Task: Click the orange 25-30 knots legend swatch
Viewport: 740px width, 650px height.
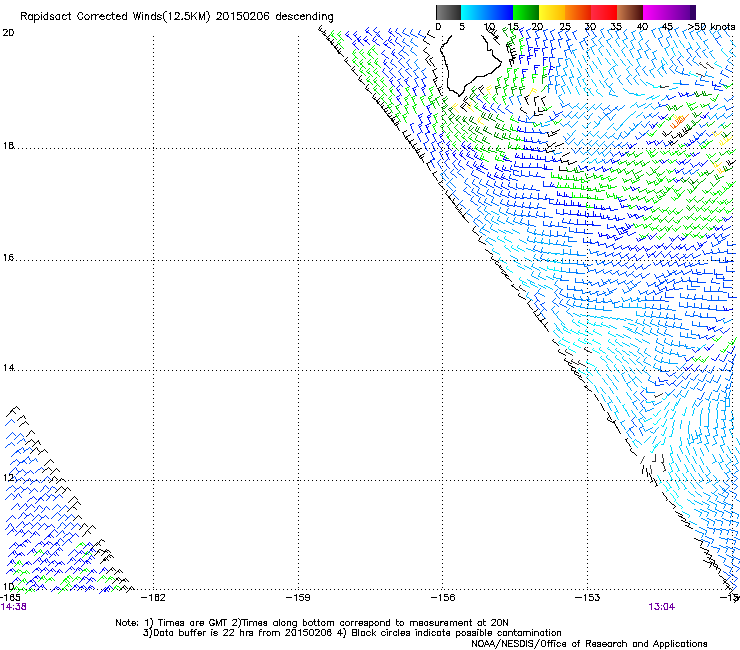Action: pyautogui.click(x=578, y=12)
